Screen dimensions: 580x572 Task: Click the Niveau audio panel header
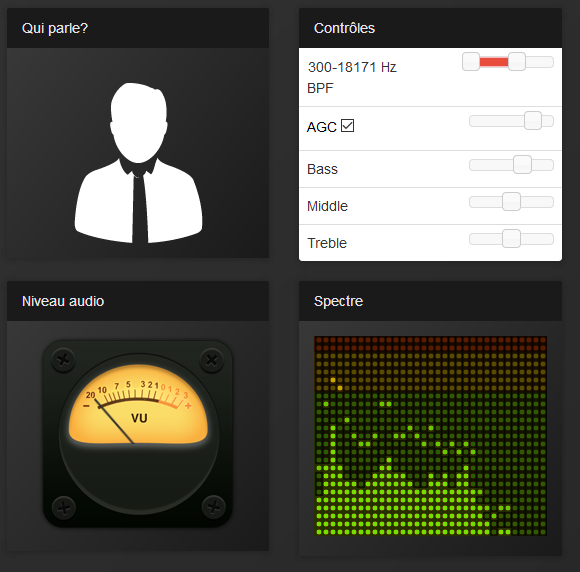coord(138,301)
